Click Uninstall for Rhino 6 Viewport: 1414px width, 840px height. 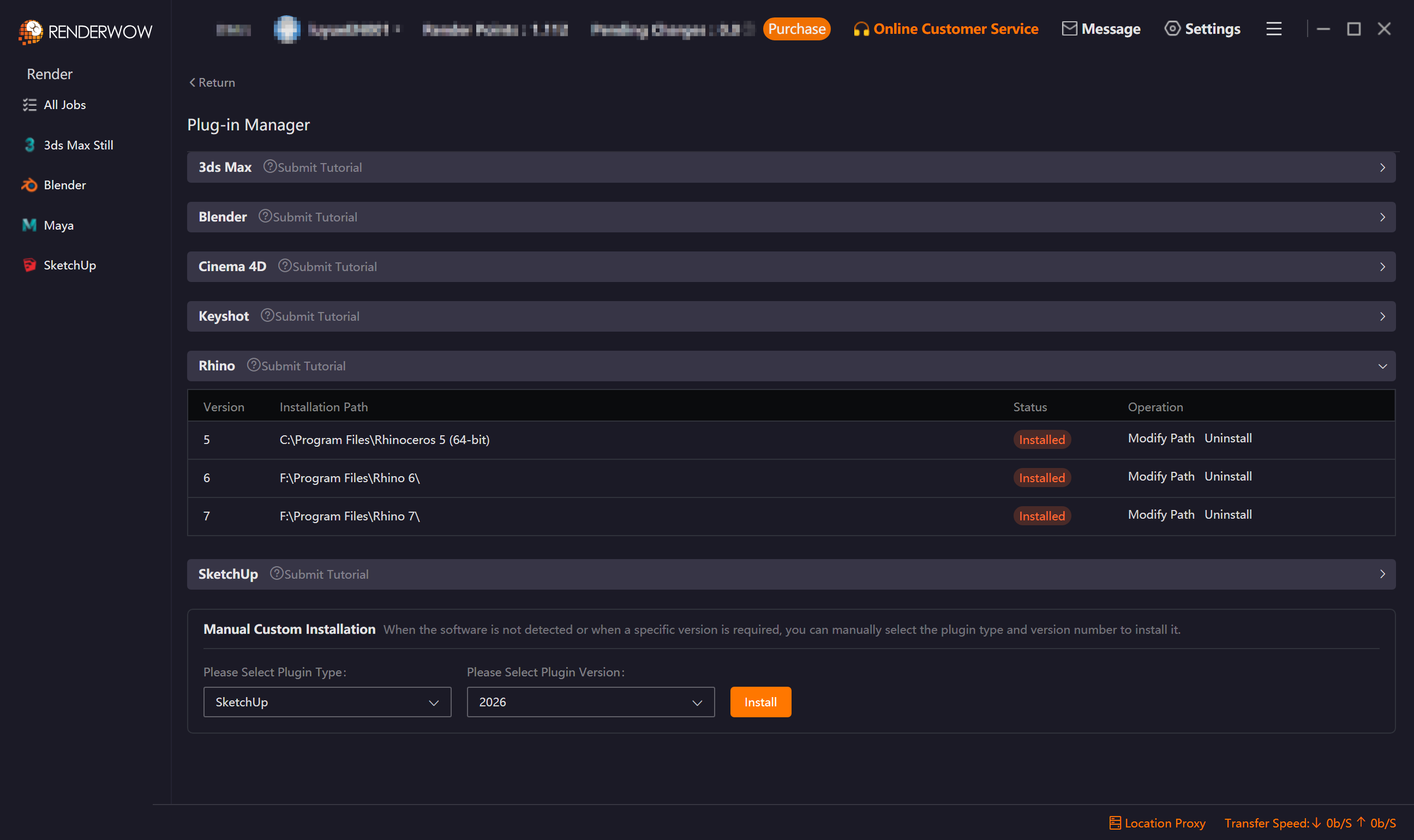point(1228,477)
